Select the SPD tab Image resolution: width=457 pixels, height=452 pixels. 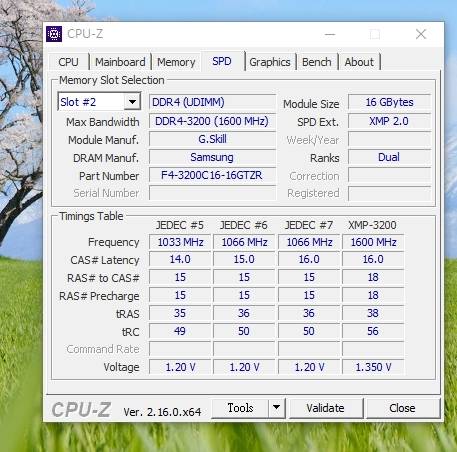point(222,61)
